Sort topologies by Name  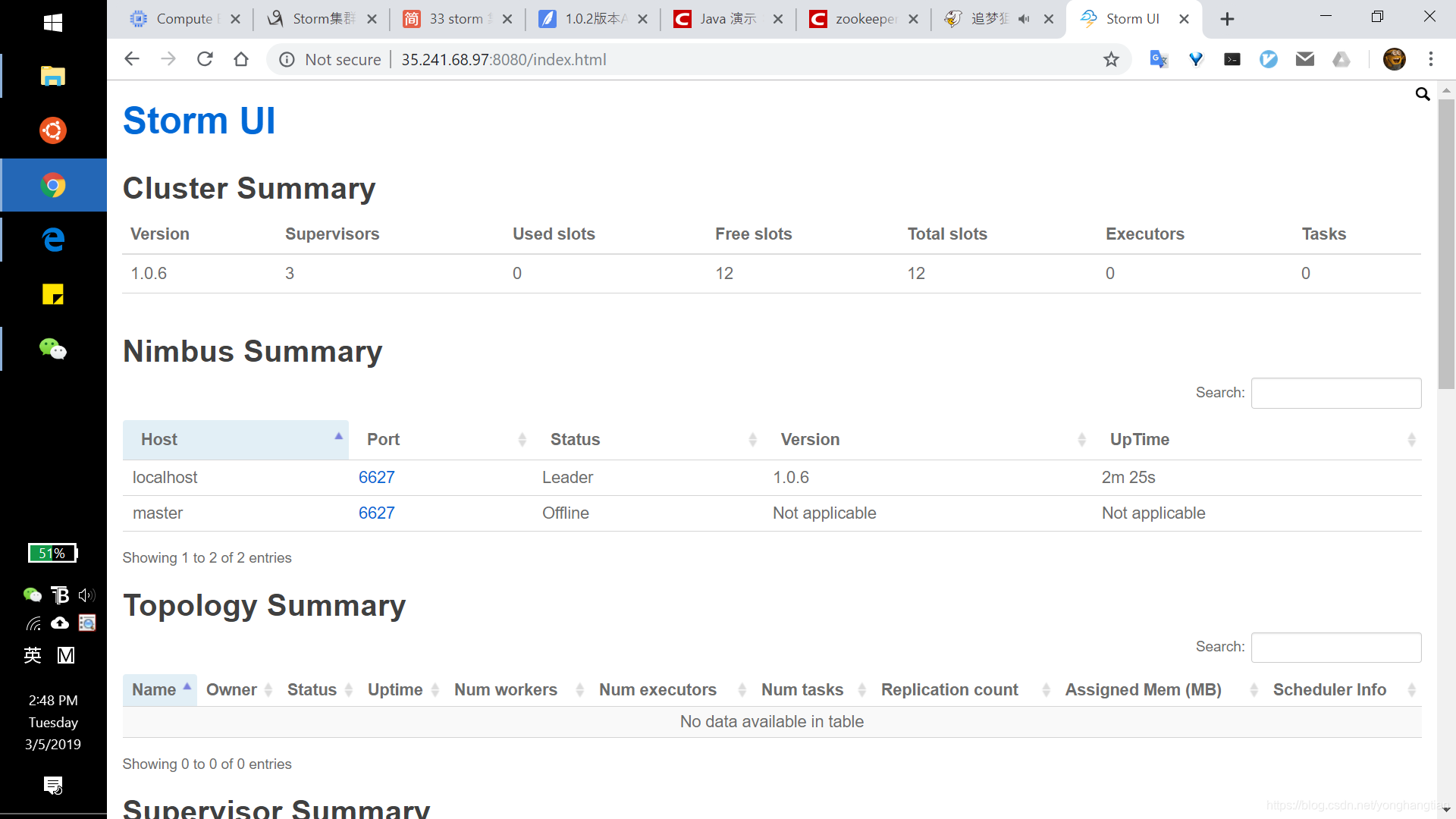160,690
